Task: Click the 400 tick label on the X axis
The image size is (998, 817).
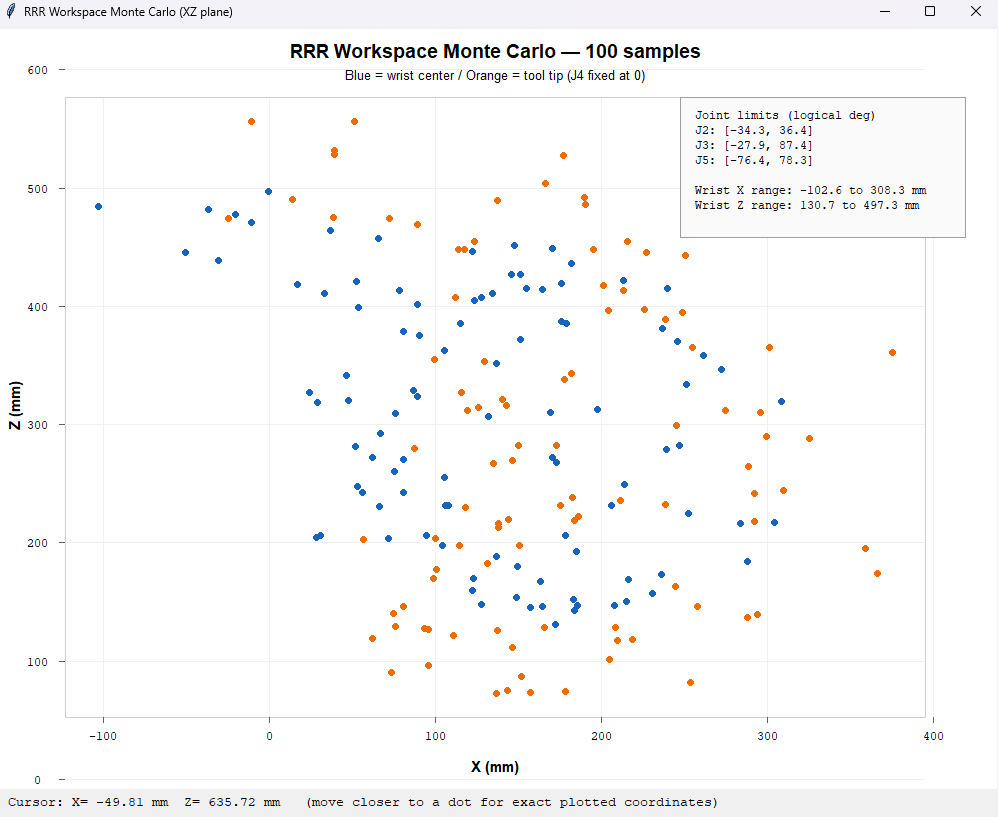Action: (x=931, y=735)
